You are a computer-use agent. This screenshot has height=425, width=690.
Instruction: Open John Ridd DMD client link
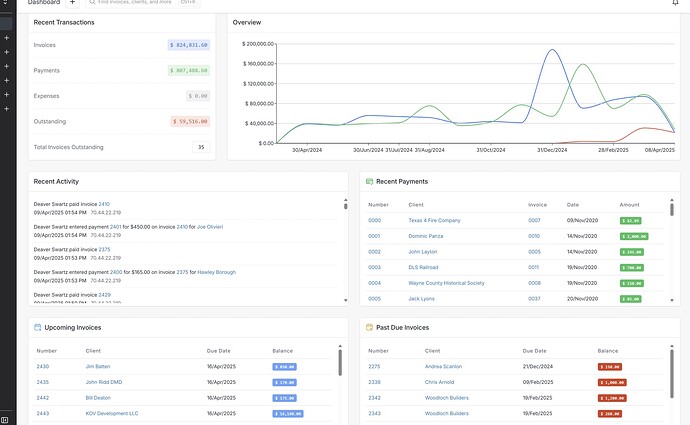tap(104, 382)
